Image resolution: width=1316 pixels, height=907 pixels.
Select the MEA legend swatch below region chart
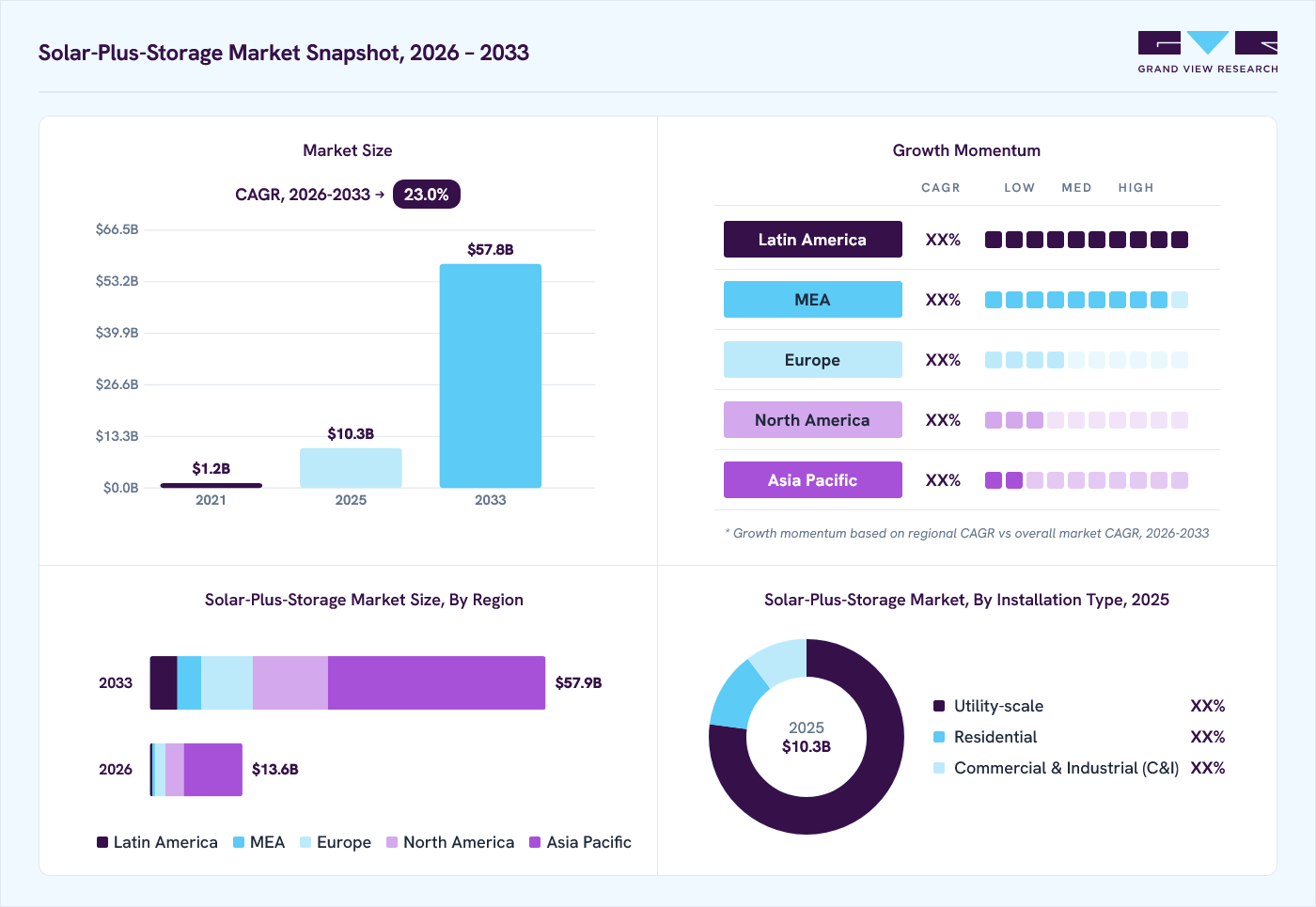[239, 842]
